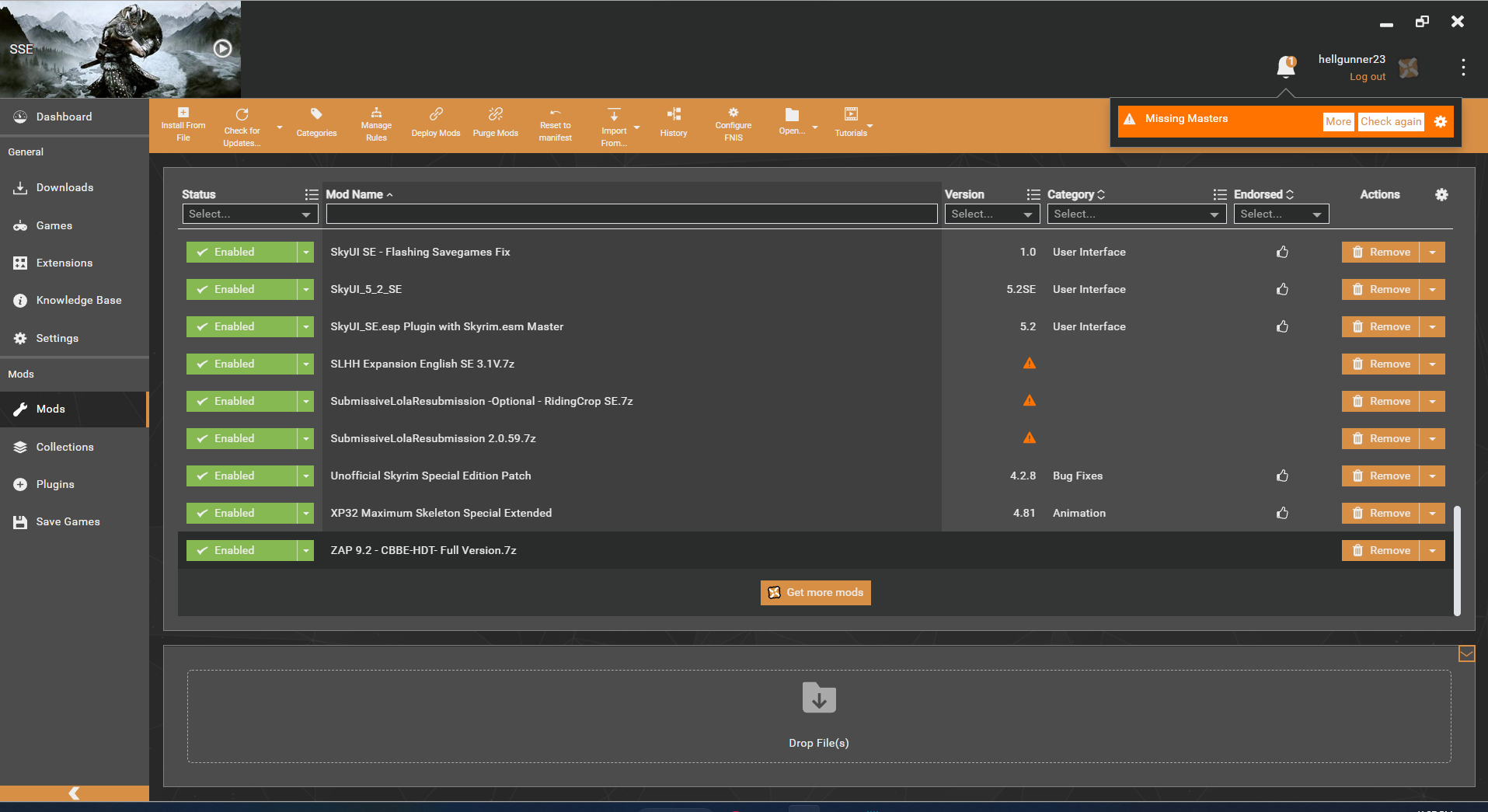Expand Remove options for ZAP 9.2
This screenshot has width=1488, height=812.
pos(1433,550)
